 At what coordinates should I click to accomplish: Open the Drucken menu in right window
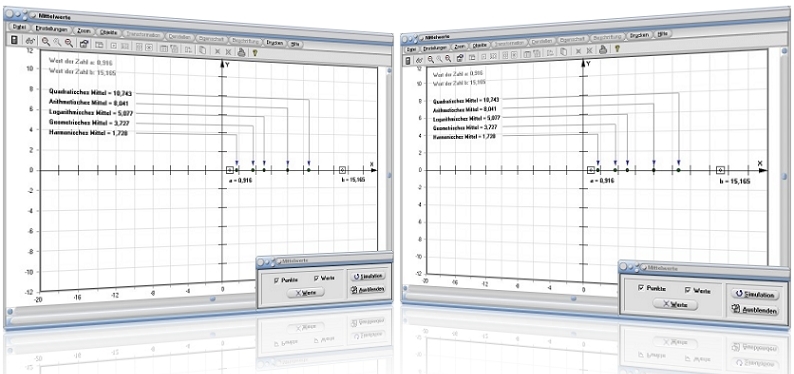pos(641,35)
